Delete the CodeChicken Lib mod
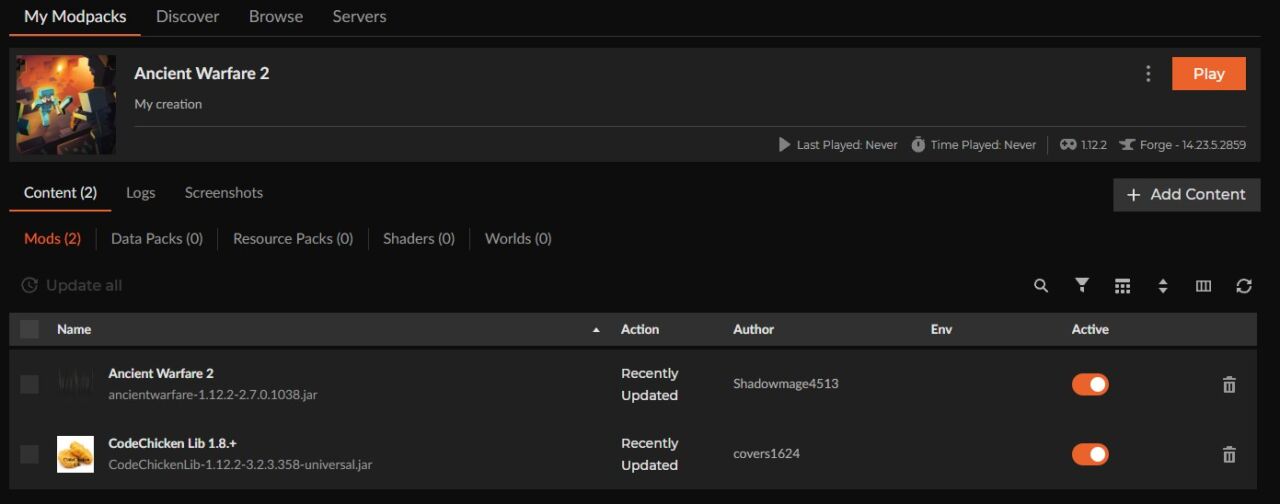This screenshot has height=504, width=1280. coord(1229,454)
